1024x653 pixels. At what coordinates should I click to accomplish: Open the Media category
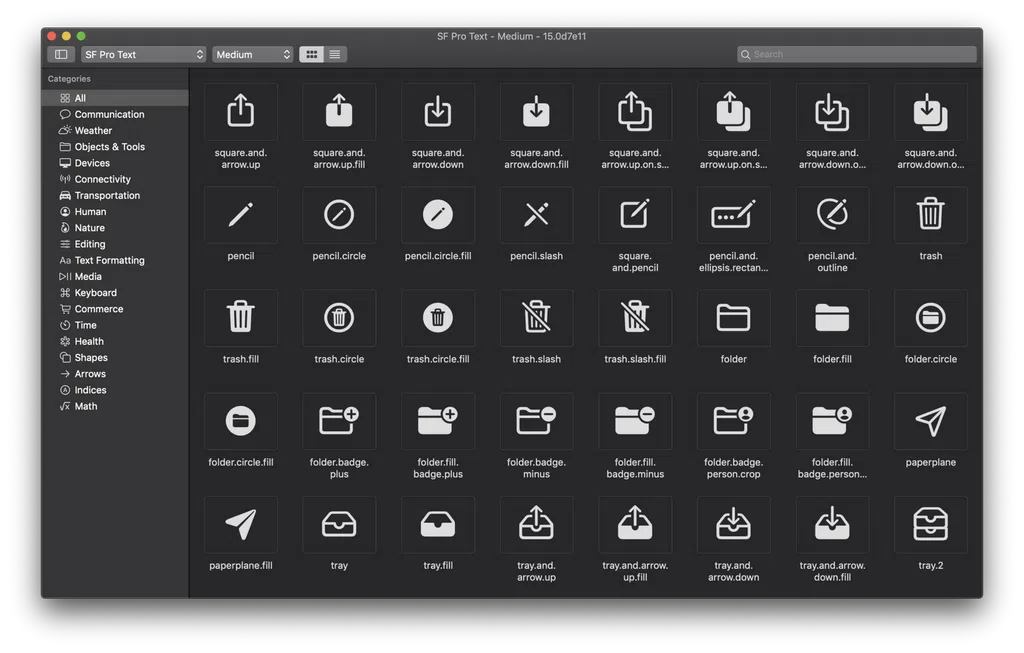point(115,276)
